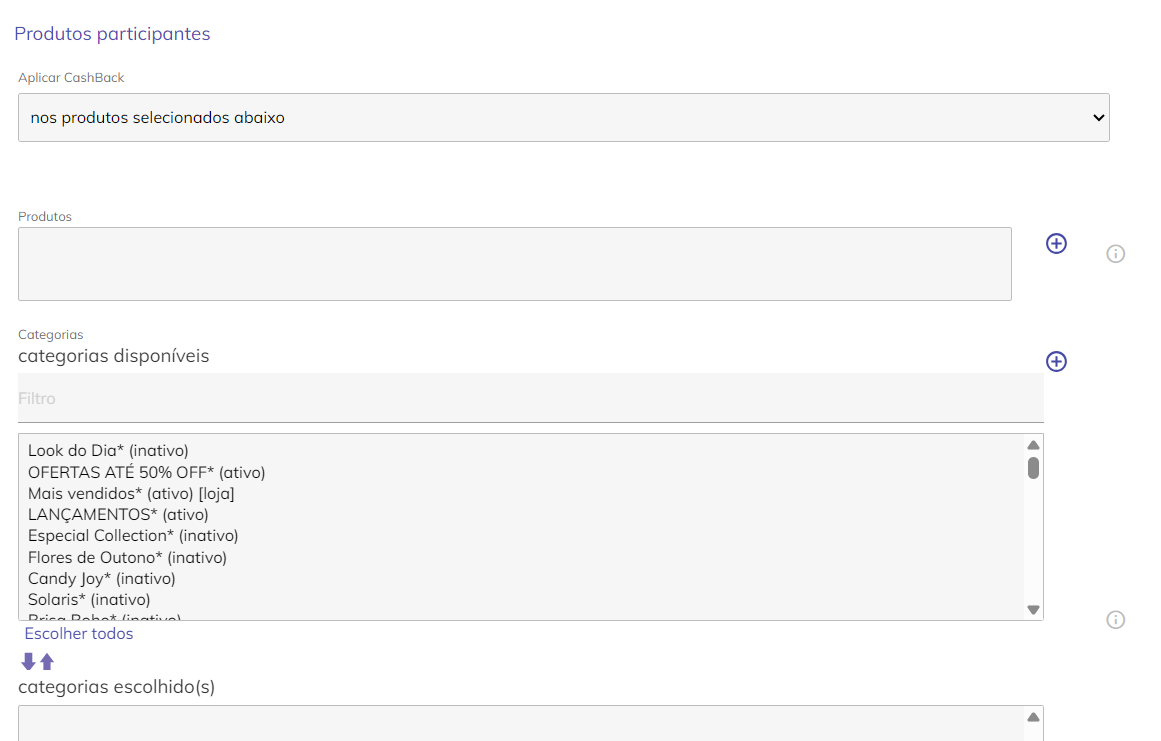
Task: Click the categories list scroll-down arrow
Action: pos(1033,610)
